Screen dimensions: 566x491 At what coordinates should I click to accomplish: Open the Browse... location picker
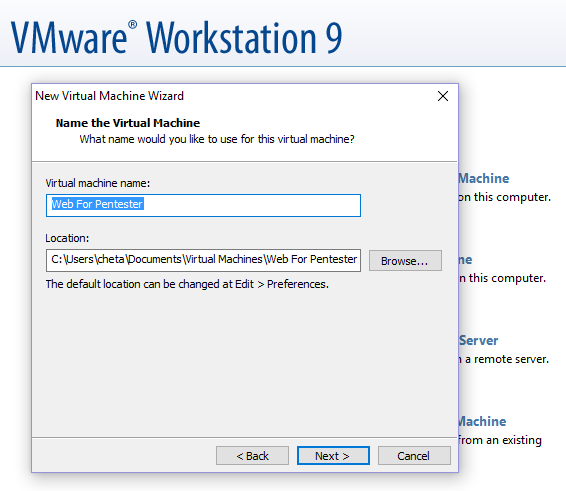point(405,261)
